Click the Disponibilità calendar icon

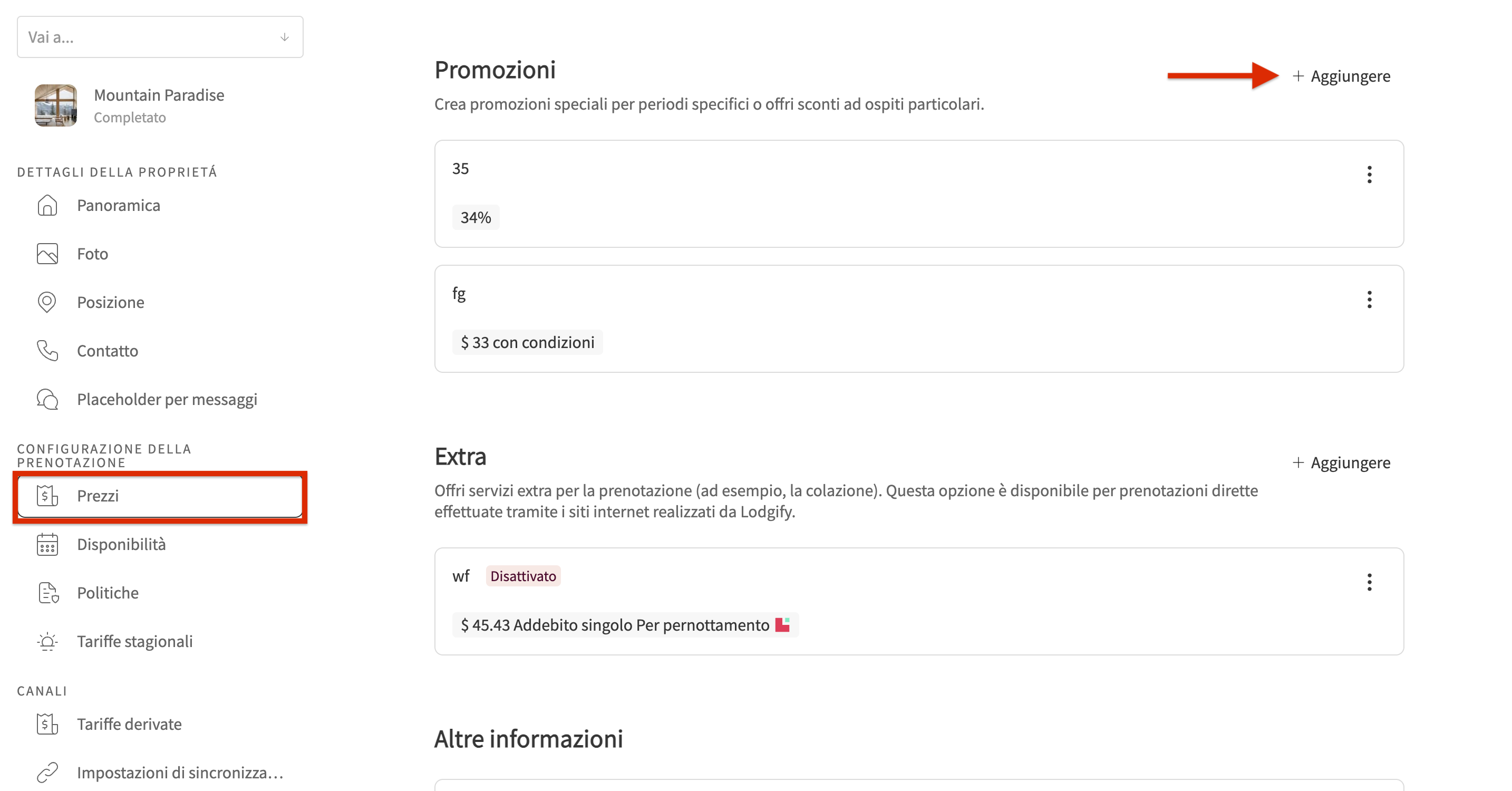click(x=47, y=544)
